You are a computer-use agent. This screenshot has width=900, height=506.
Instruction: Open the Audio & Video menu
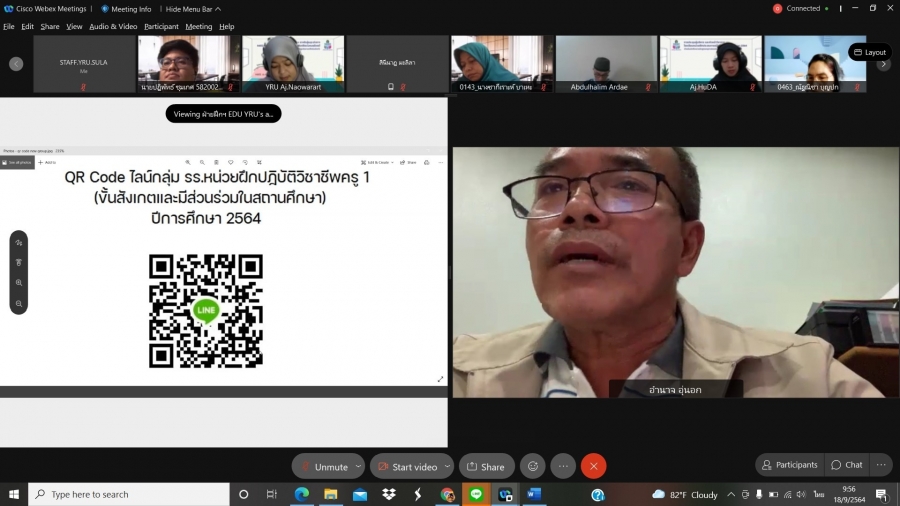(x=113, y=27)
